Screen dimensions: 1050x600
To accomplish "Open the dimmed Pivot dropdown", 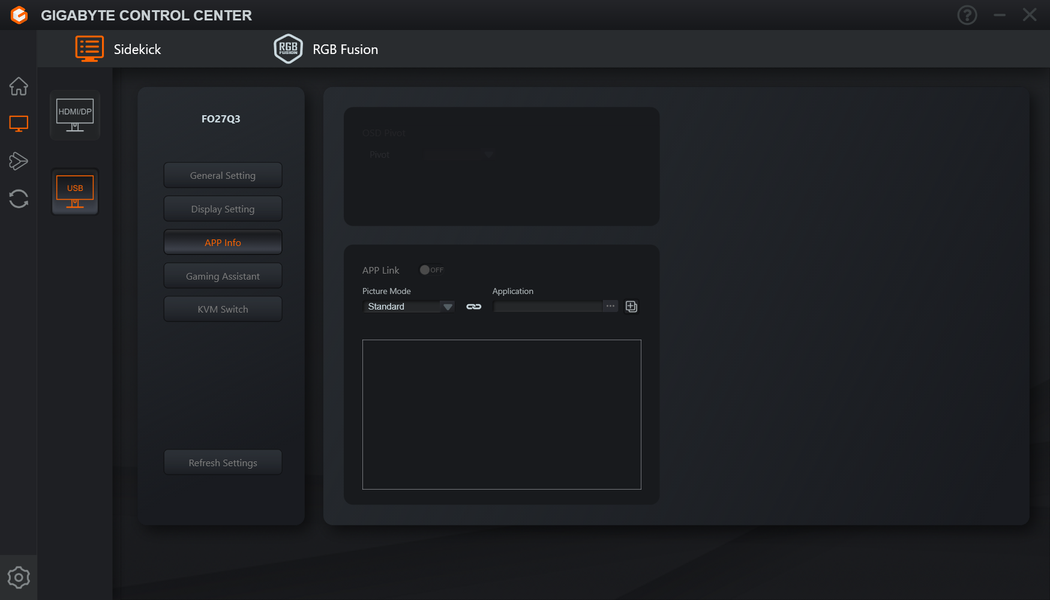I will [x=429, y=155].
